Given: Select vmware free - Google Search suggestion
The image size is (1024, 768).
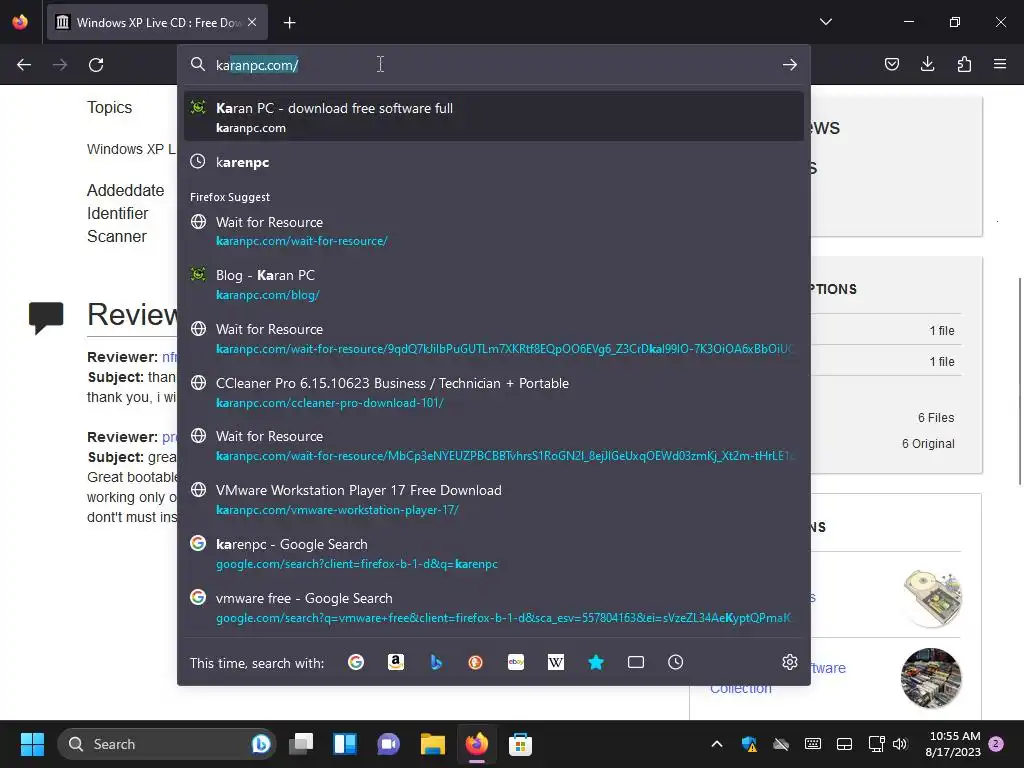Looking at the screenshot, I should (x=494, y=607).
